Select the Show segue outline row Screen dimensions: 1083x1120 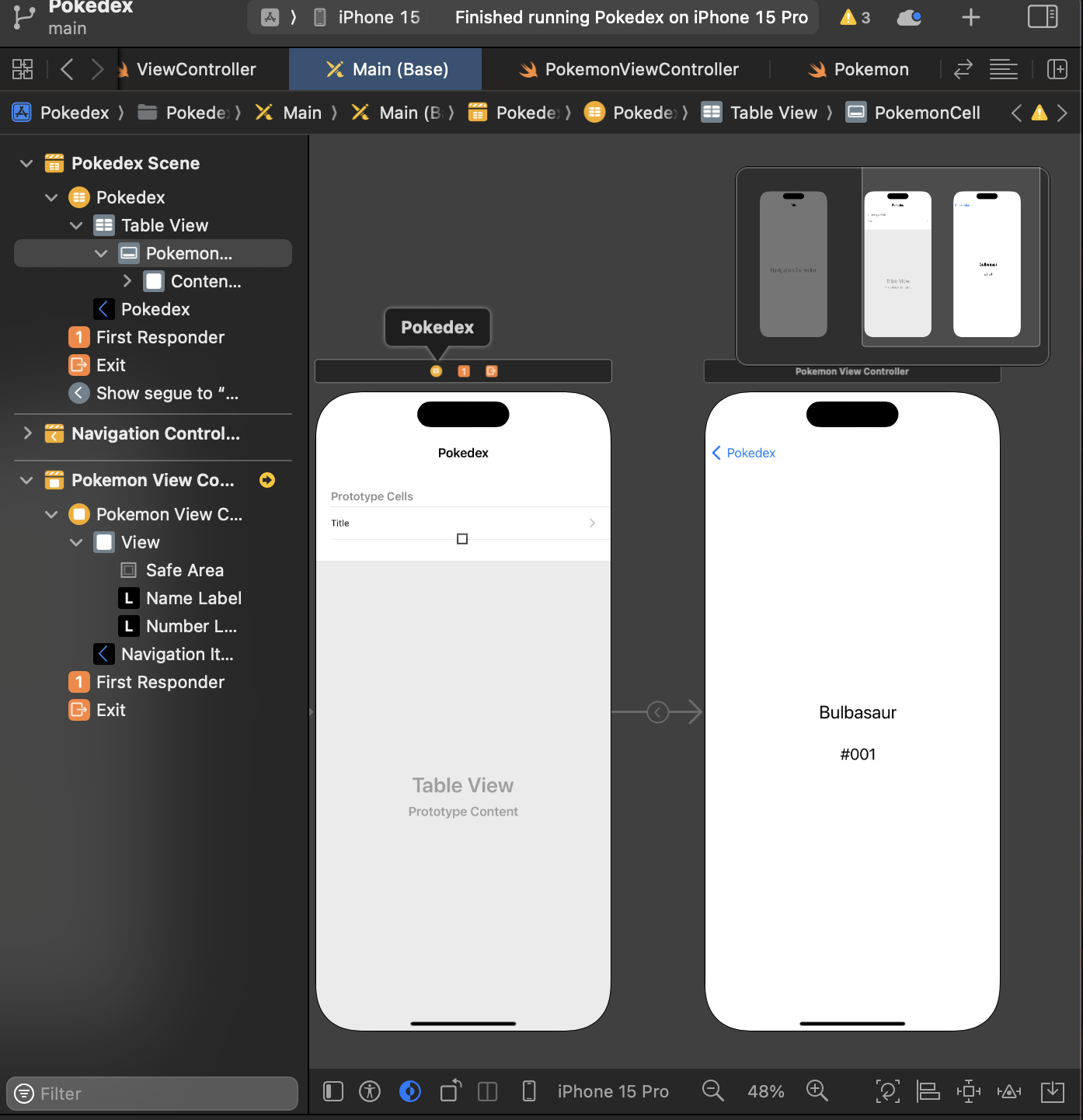[x=153, y=393]
